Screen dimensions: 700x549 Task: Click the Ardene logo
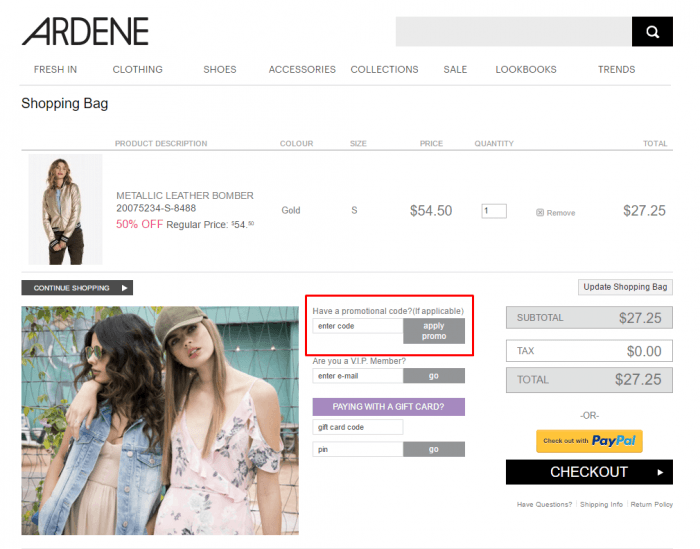tap(85, 32)
